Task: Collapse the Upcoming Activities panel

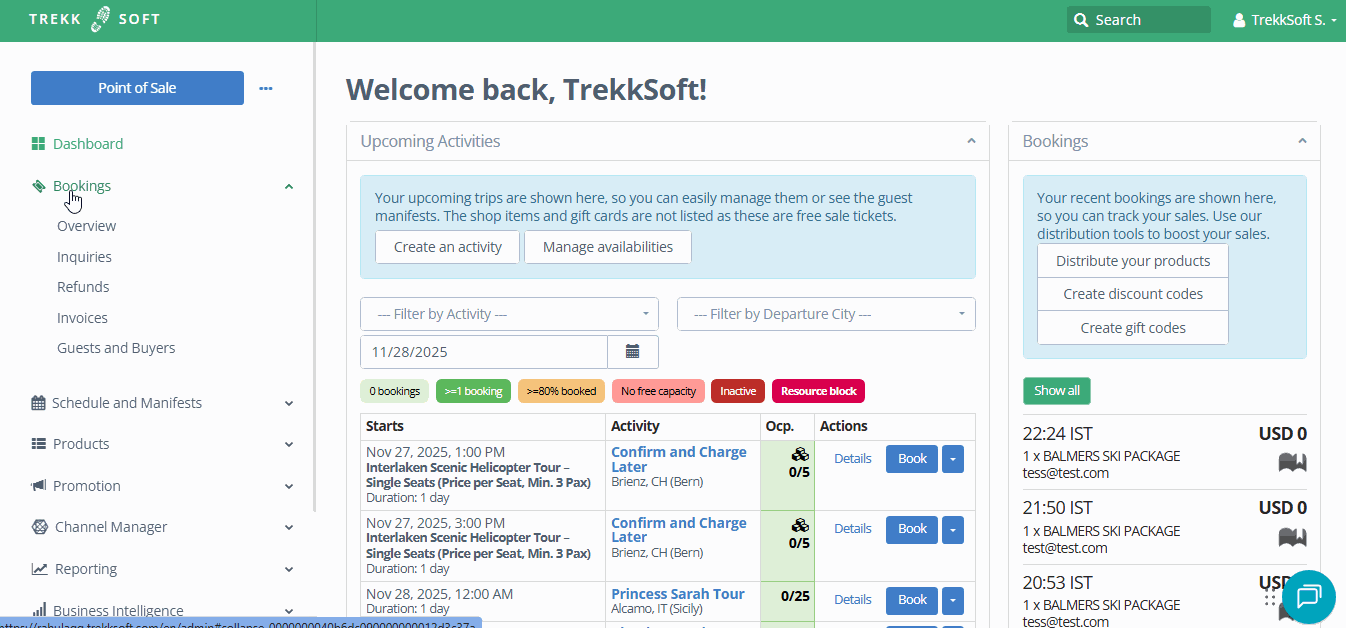Action: pos(971,141)
